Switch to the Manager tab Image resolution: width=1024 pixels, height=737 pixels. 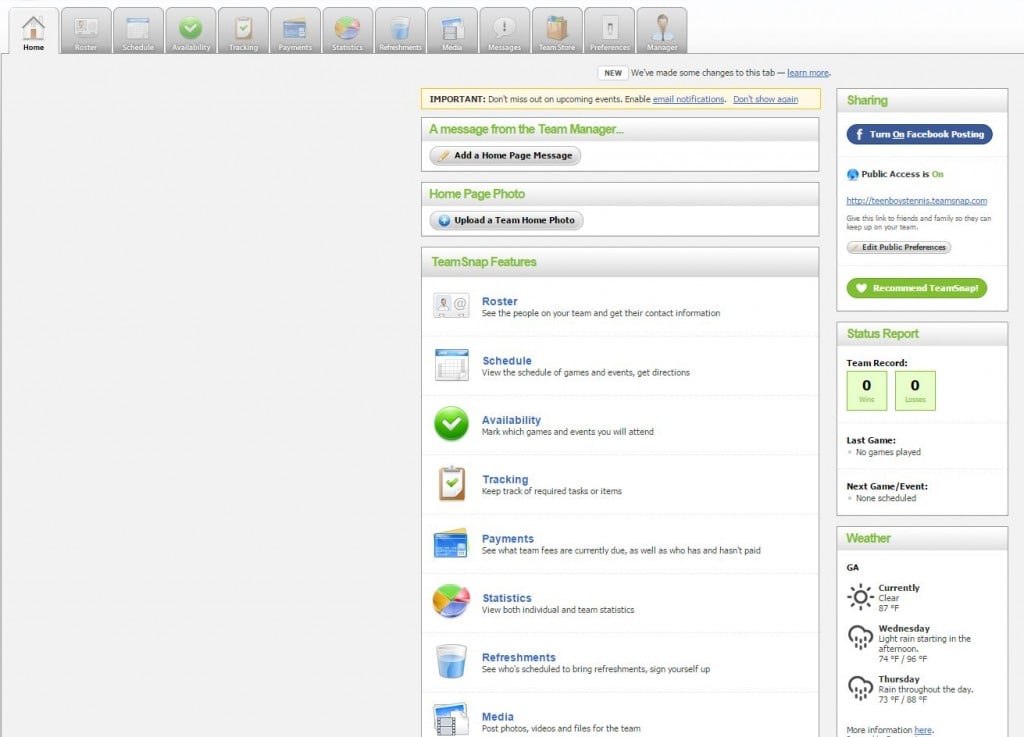(x=662, y=31)
